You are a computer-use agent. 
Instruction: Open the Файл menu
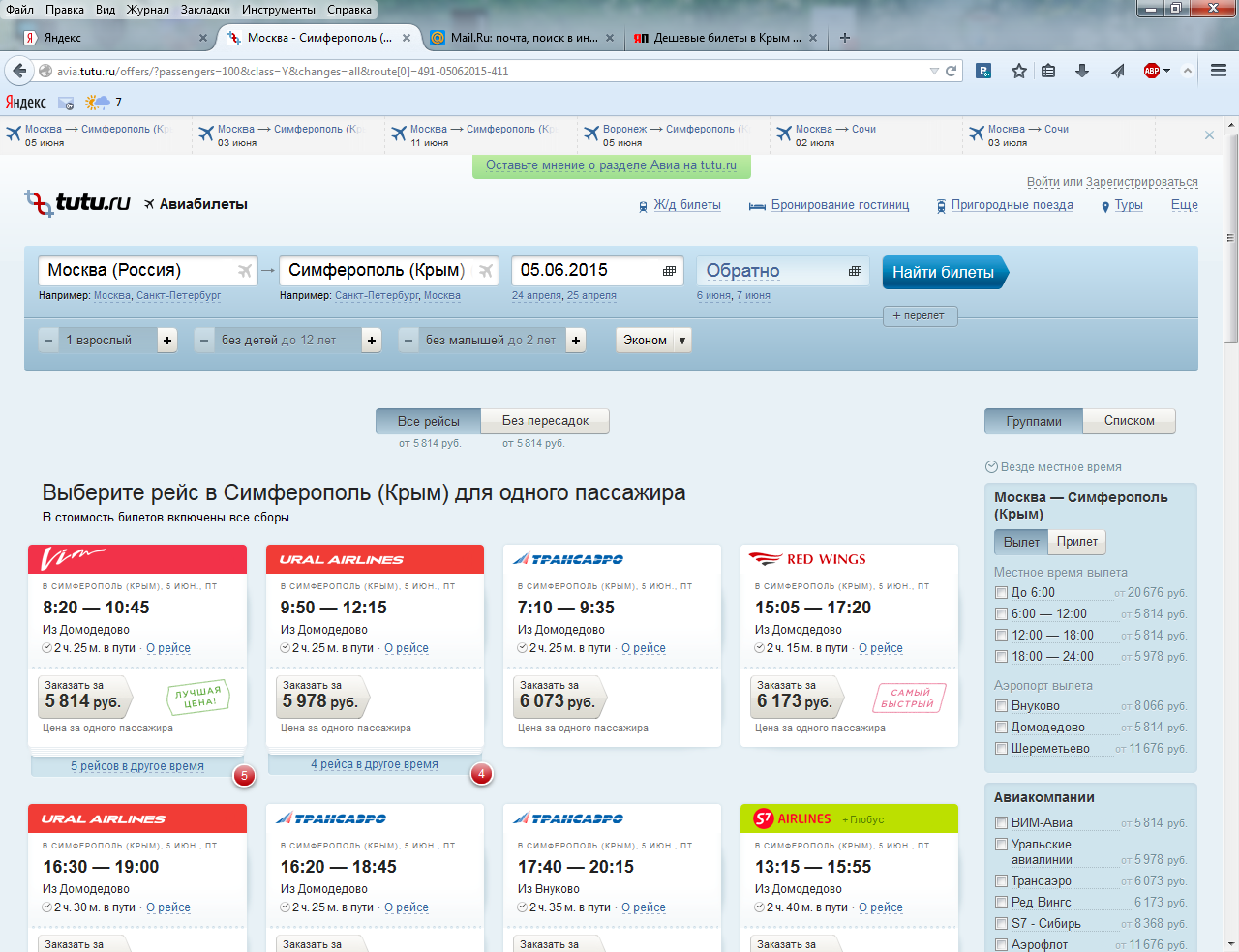(x=19, y=10)
